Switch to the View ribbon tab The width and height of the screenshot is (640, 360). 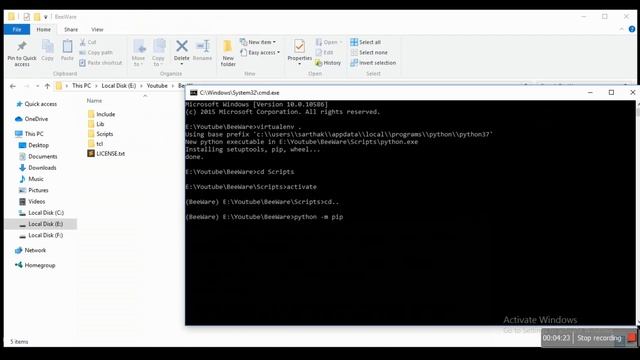click(97, 29)
